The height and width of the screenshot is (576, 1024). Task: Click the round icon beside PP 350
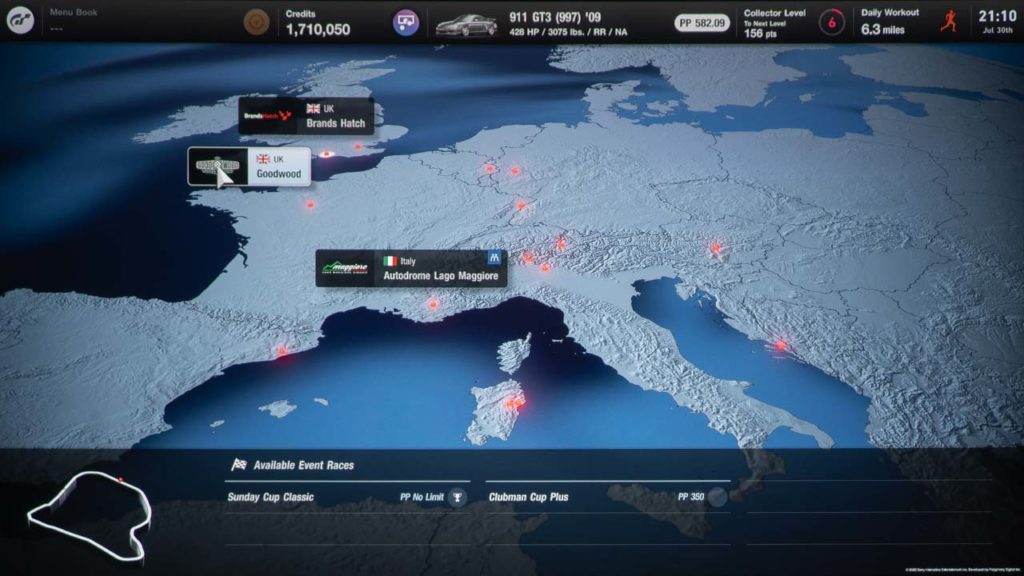tap(718, 497)
